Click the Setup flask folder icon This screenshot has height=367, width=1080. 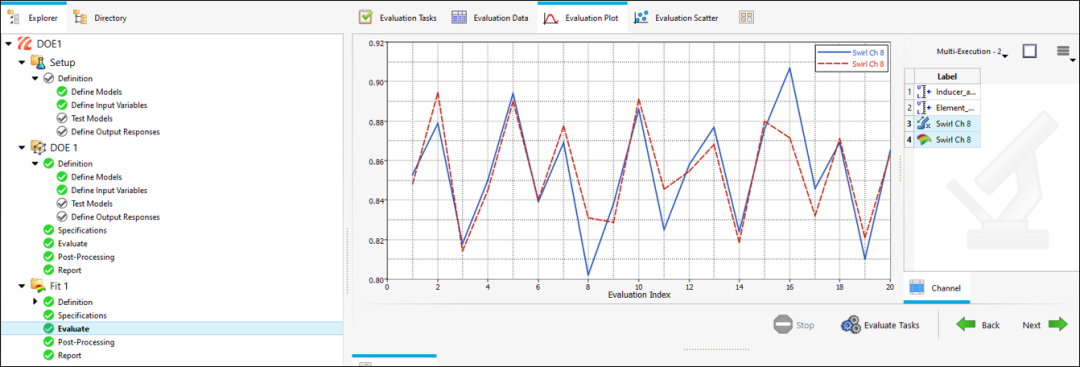(38, 62)
